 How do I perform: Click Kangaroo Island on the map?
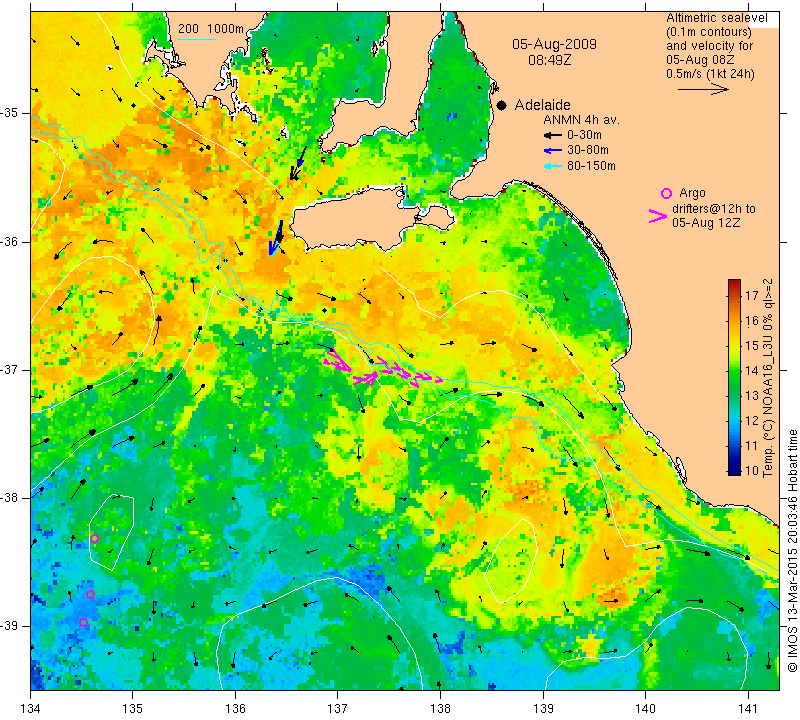click(357, 219)
